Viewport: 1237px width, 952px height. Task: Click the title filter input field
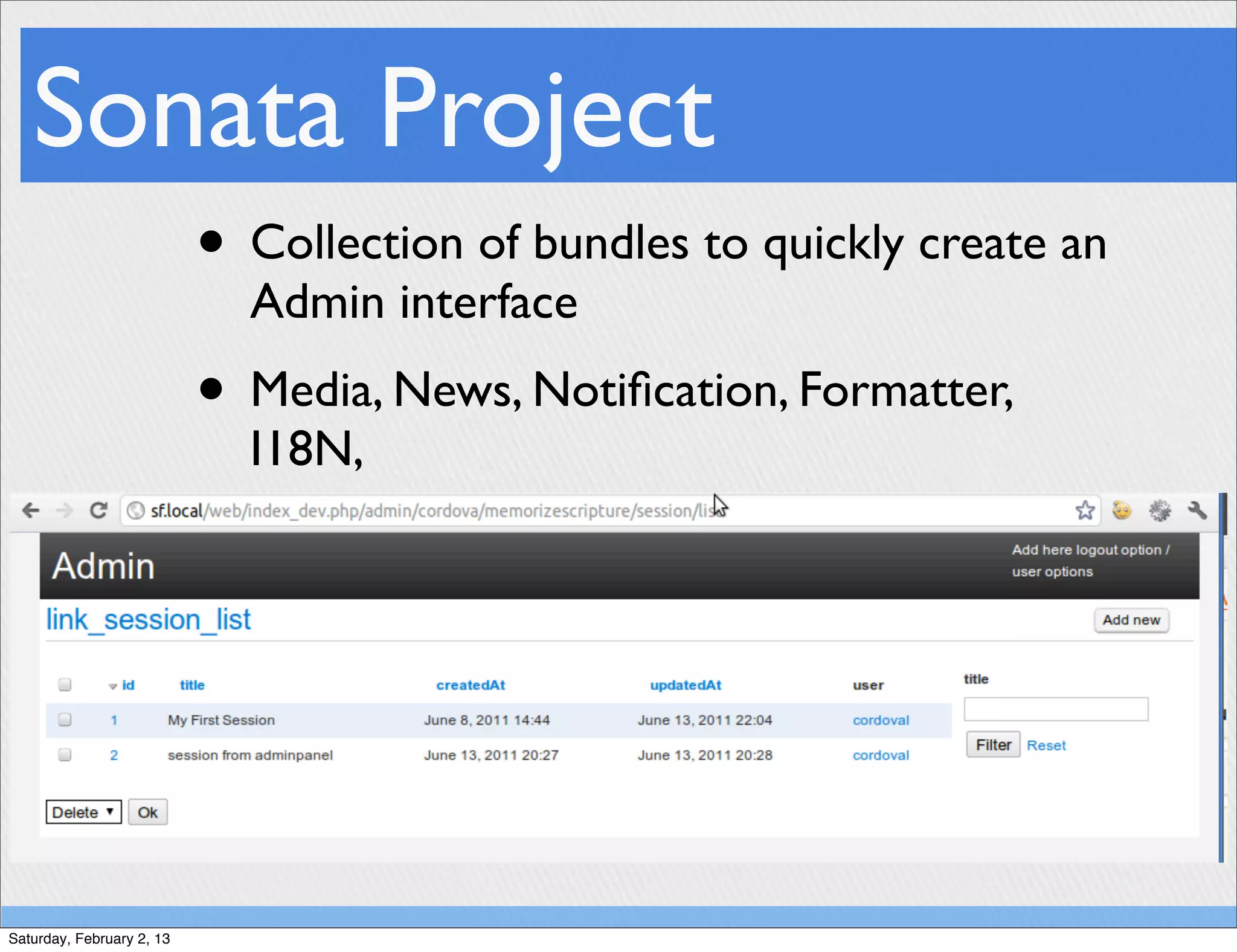point(1056,709)
